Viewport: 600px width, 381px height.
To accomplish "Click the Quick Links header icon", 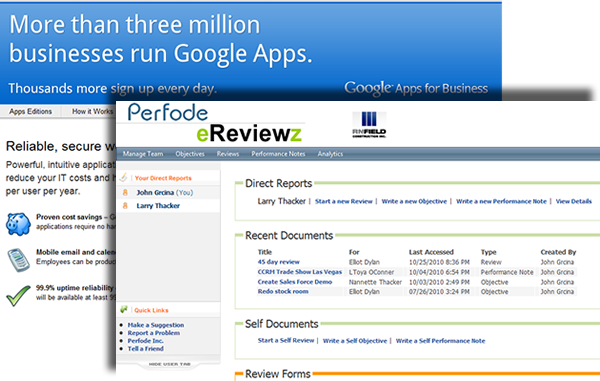I will coord(124,309).
